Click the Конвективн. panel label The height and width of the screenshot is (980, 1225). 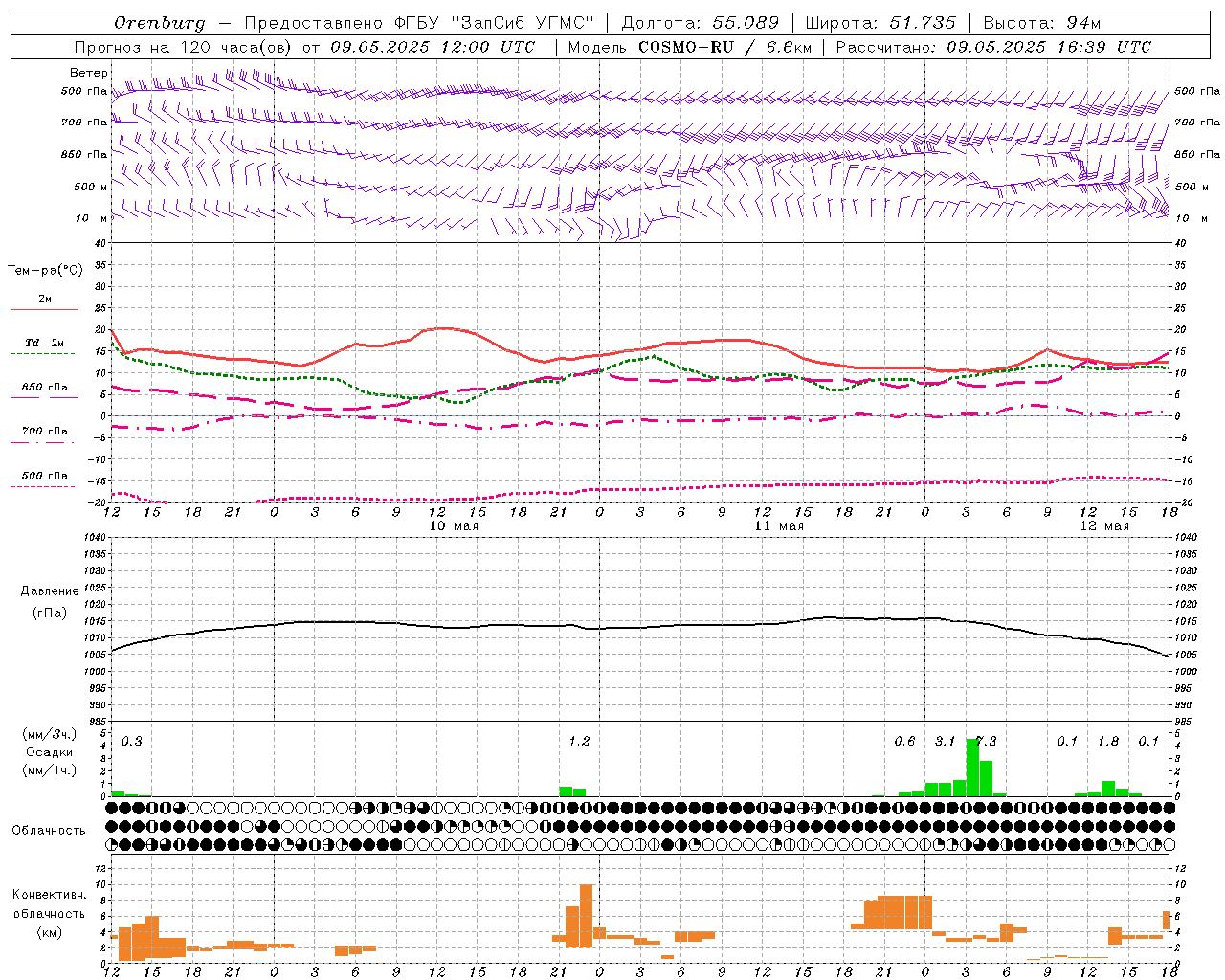tap(50, 894)
